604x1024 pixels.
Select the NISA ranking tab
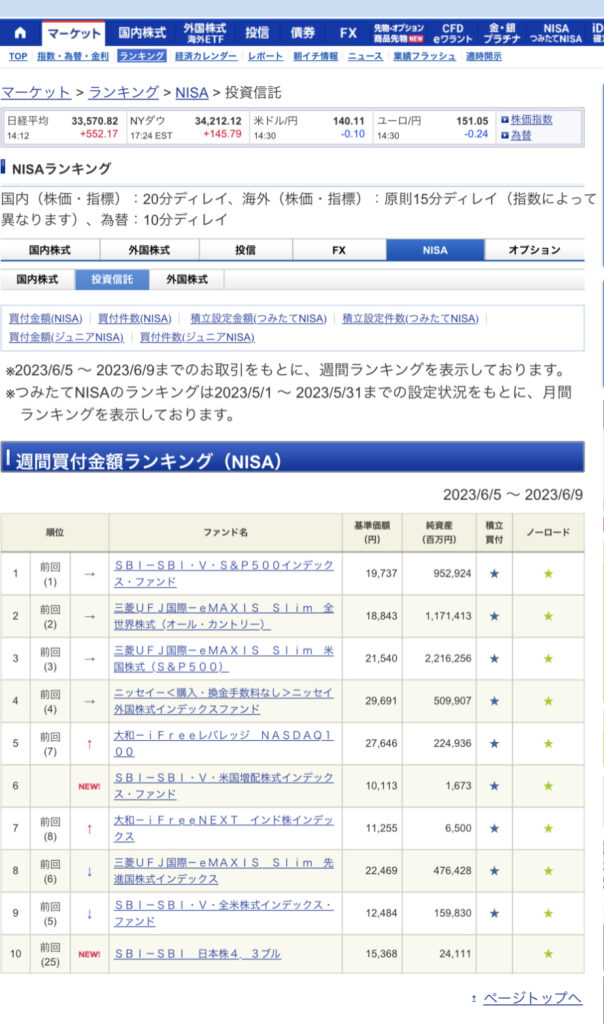pyautogui.click(x=435, y=250)
